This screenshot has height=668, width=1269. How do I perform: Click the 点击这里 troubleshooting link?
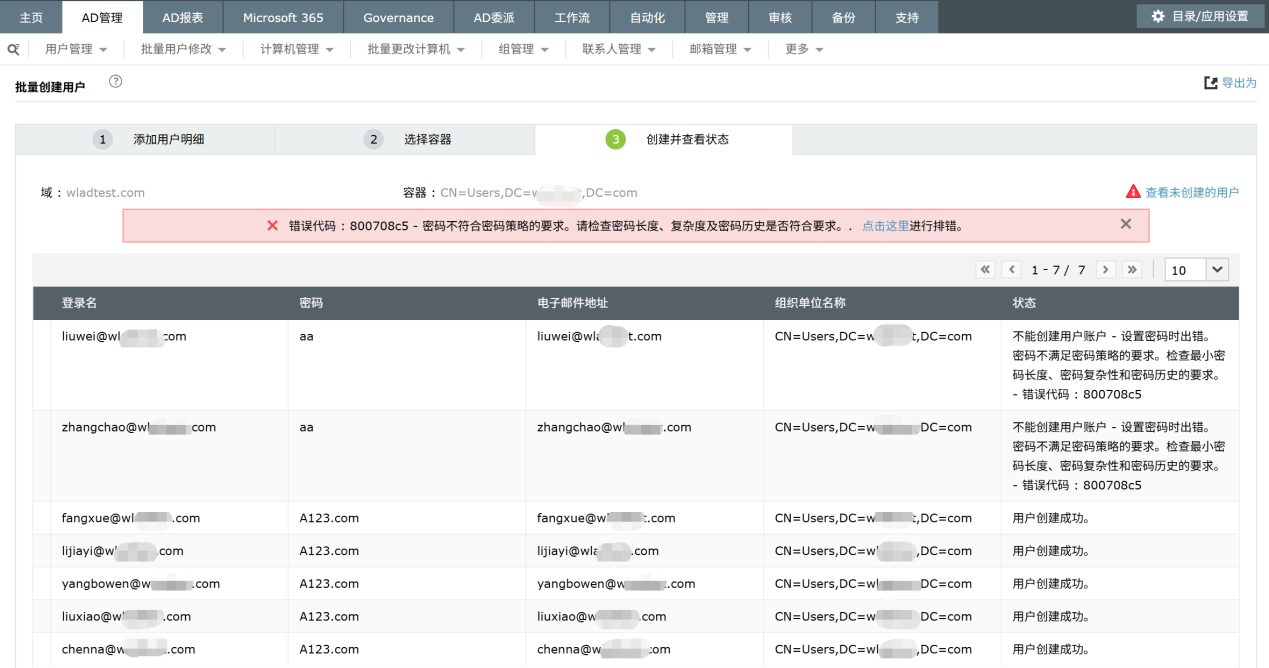coord(885,226)
